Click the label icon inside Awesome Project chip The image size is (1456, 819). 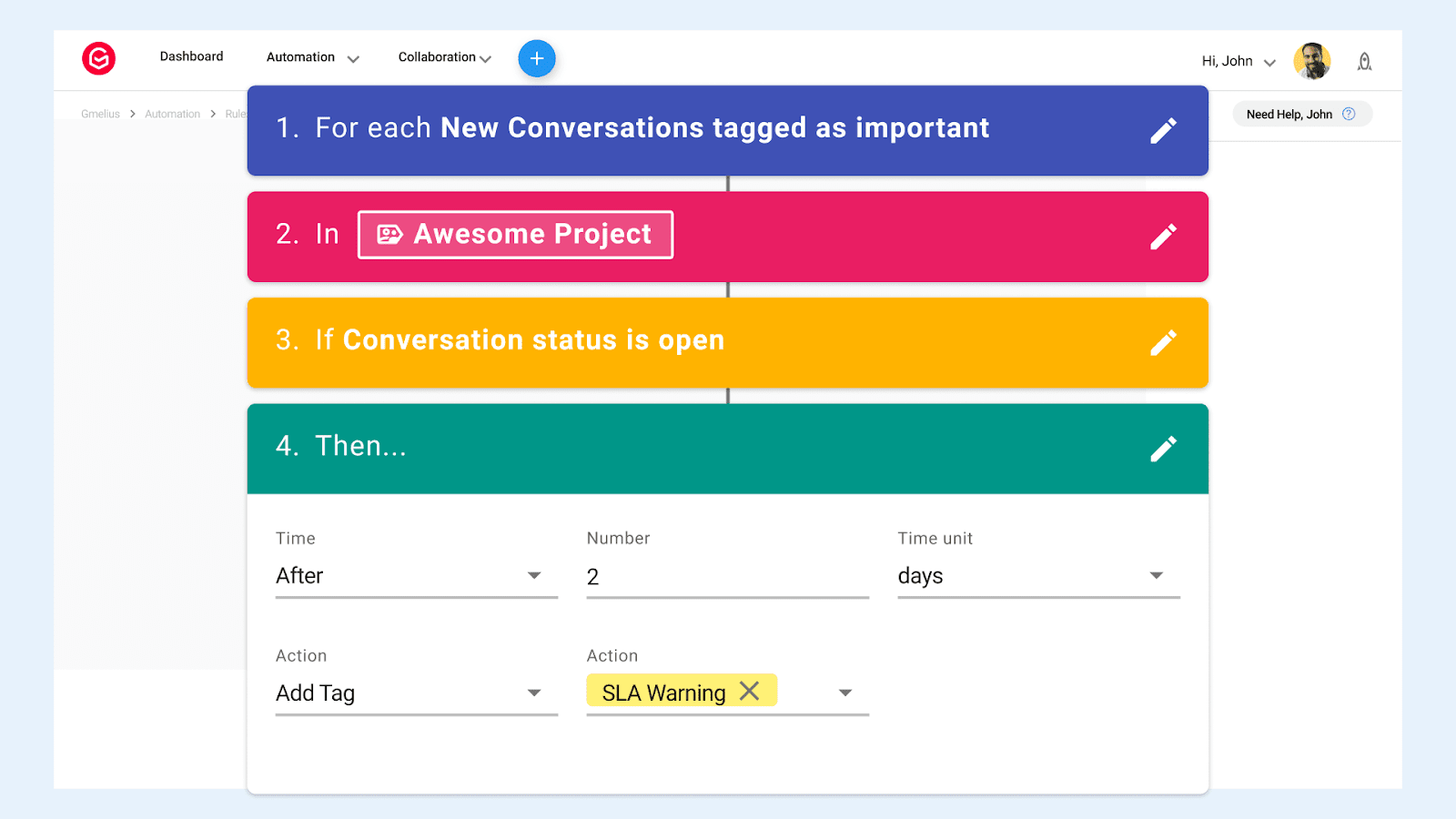[389, 234]
